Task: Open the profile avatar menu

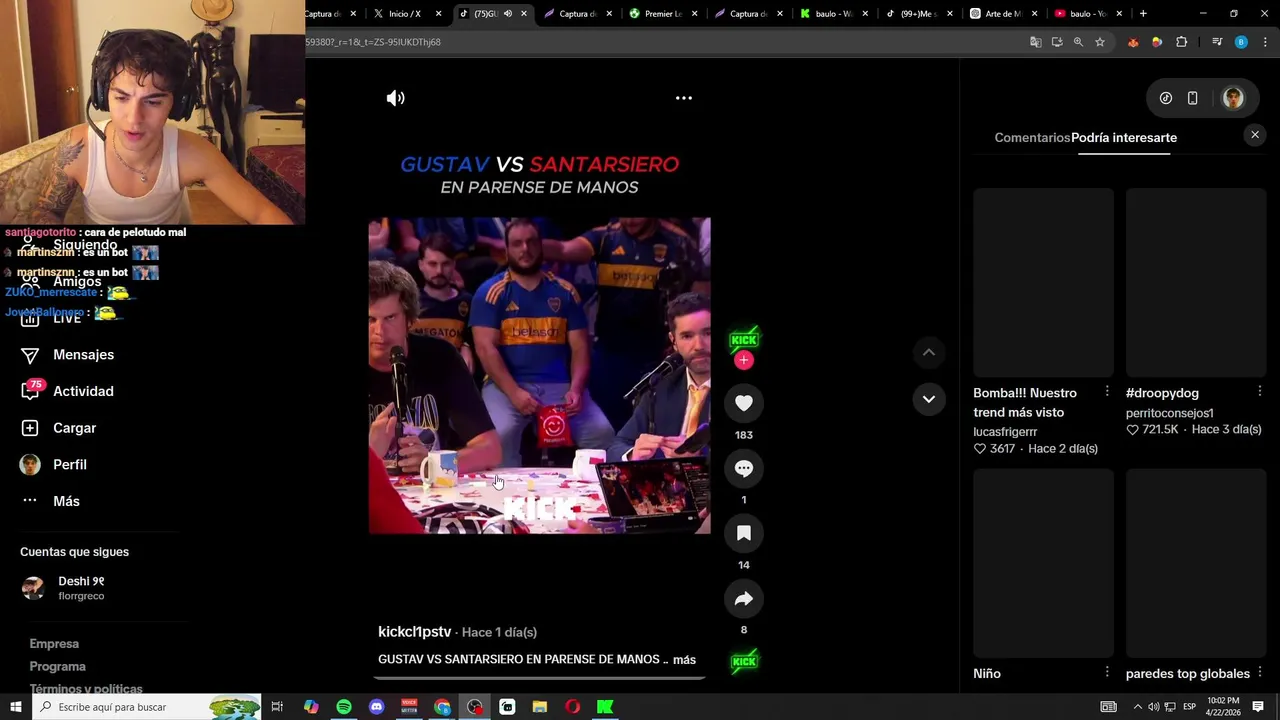Action: pos(1233,98)
